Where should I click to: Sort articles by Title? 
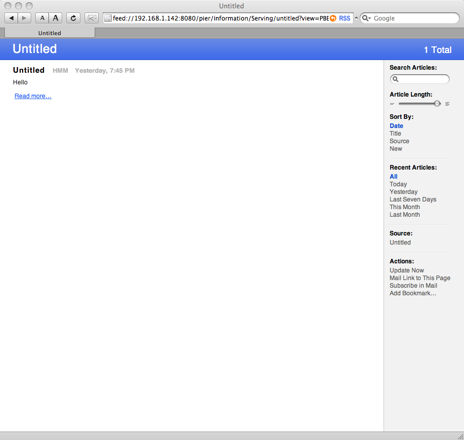click(x=395, y=133)
